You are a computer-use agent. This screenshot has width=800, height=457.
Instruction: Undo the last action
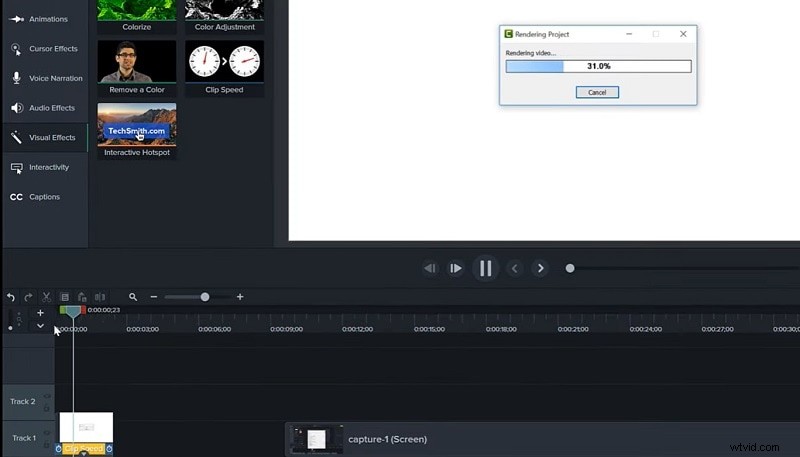11,297
